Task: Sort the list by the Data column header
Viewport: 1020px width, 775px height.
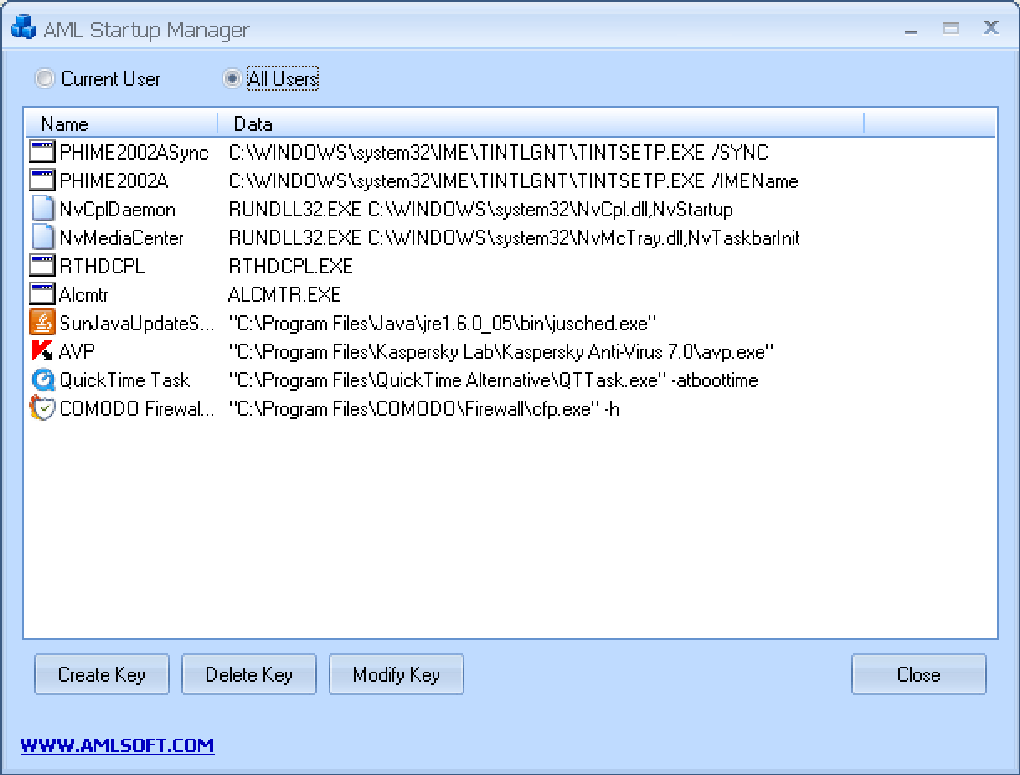Action: (x=541, y=124)
